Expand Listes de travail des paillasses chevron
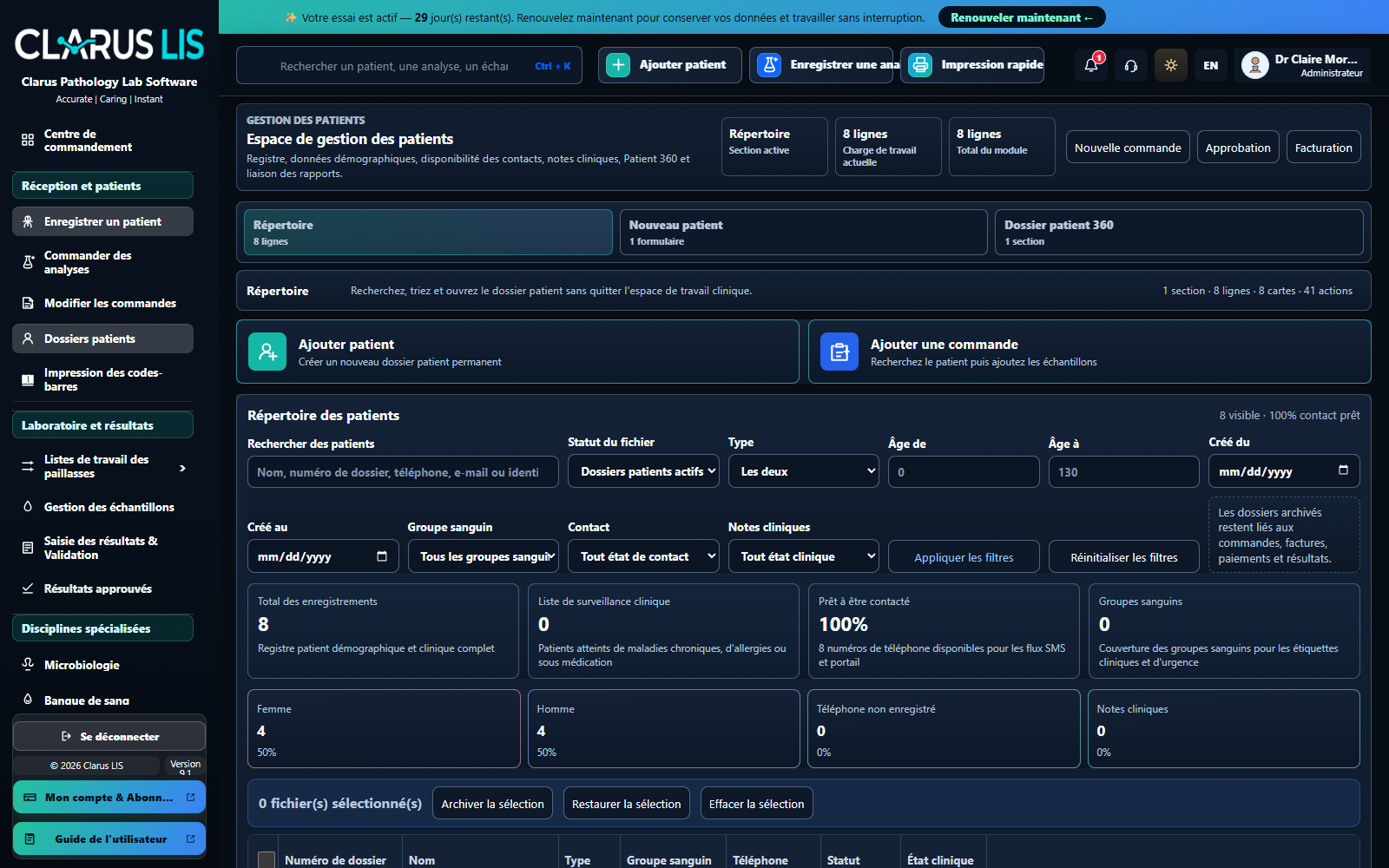The height and width of the screenshot is (868, 1389). tap(182, 468)
